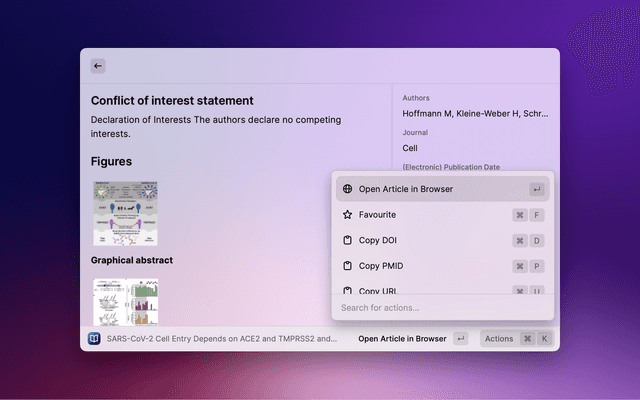Click the return key icon in bottom bar
This screenshot has height=400, width=640.
click(460, 339)
